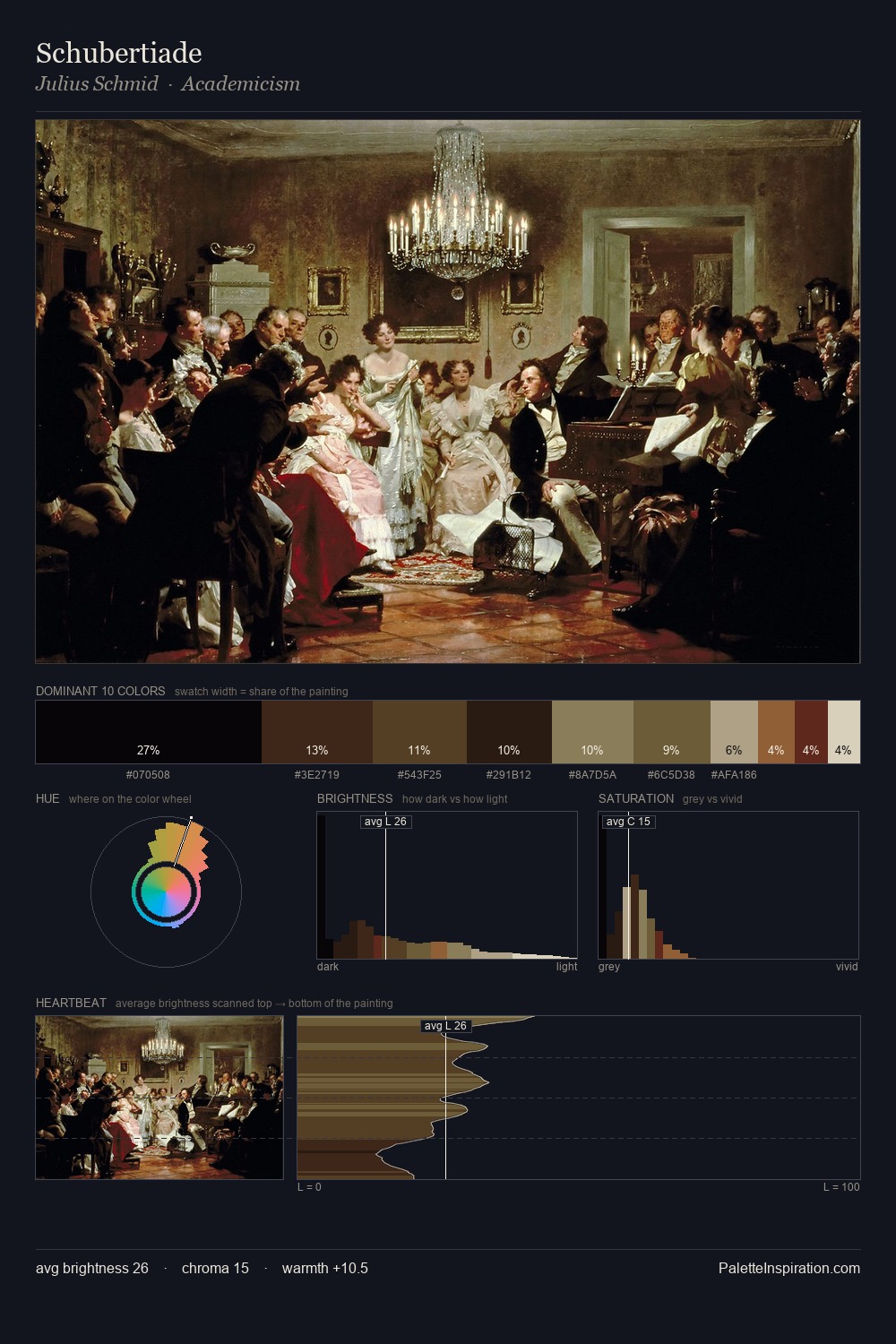Click the orange hue histogram wedge

[x=182, y=846]
